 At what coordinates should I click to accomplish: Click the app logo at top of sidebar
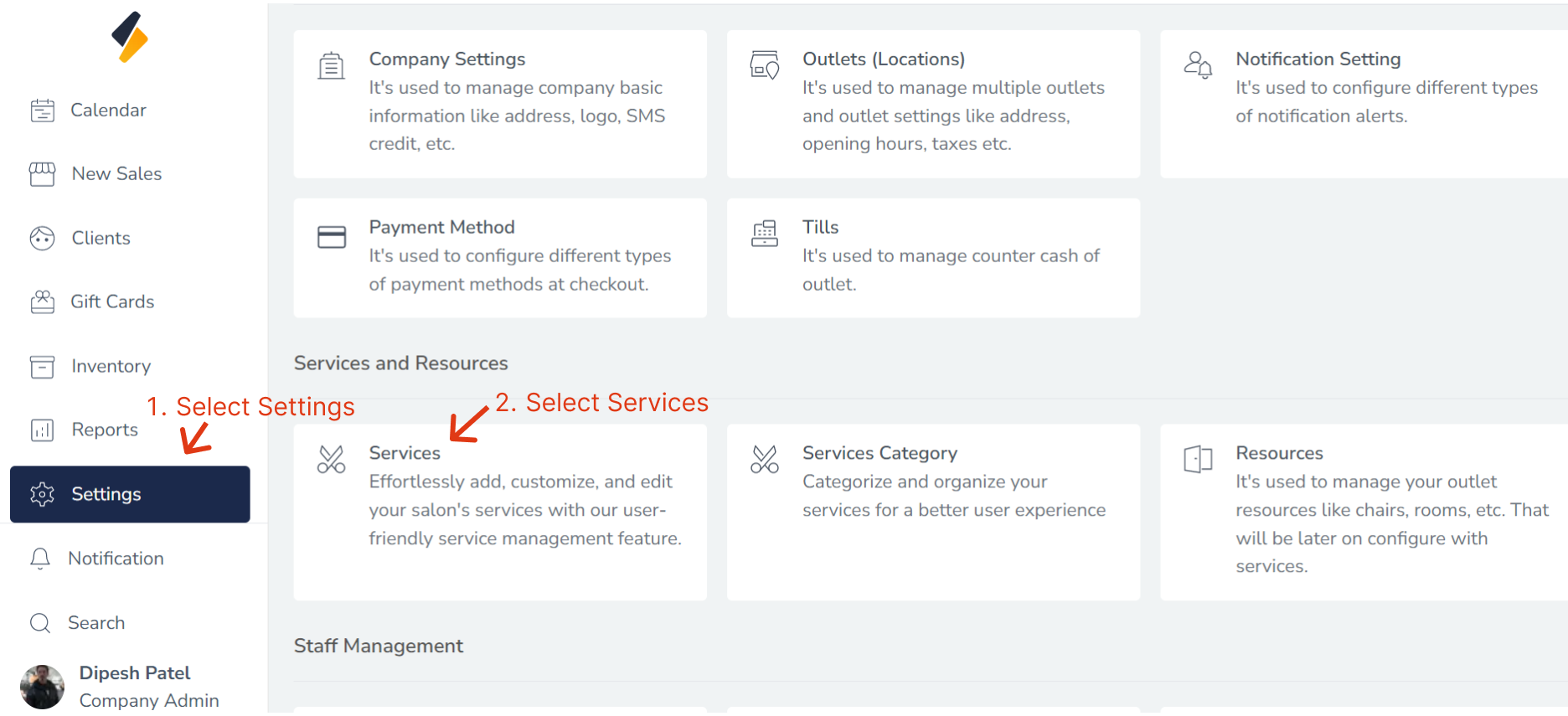[130, 38]
